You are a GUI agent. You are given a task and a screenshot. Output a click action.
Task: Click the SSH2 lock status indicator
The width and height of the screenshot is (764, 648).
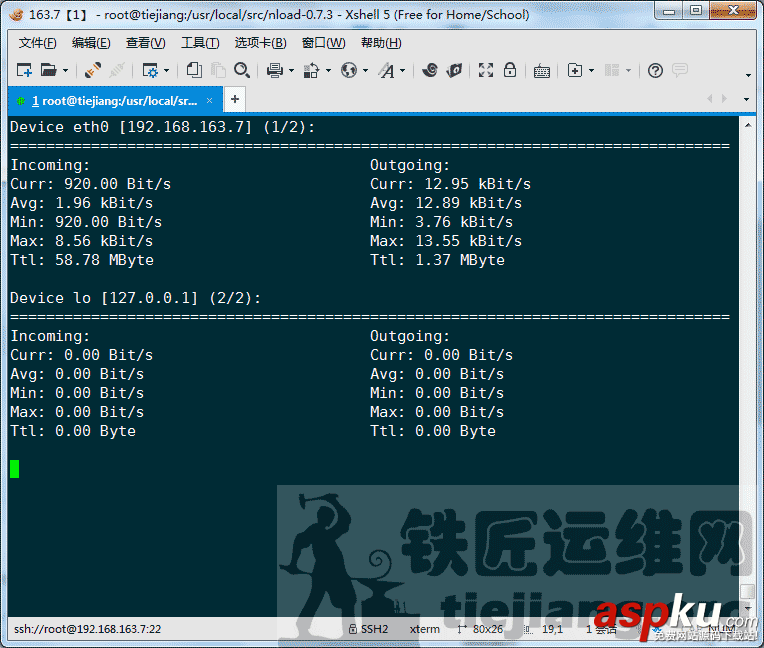pos(368,629)
